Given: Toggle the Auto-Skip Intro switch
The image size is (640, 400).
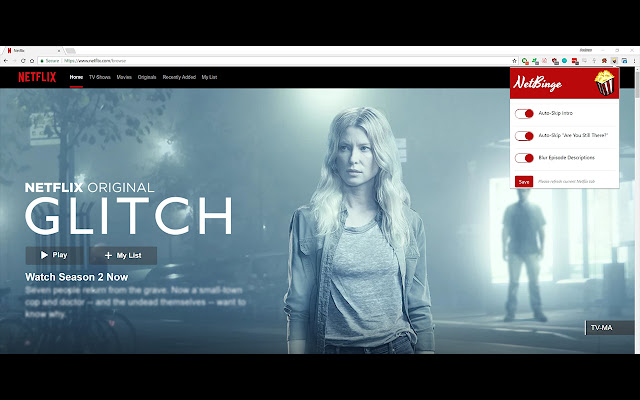Looking at the screenshot, I should (x=524, y=113).
